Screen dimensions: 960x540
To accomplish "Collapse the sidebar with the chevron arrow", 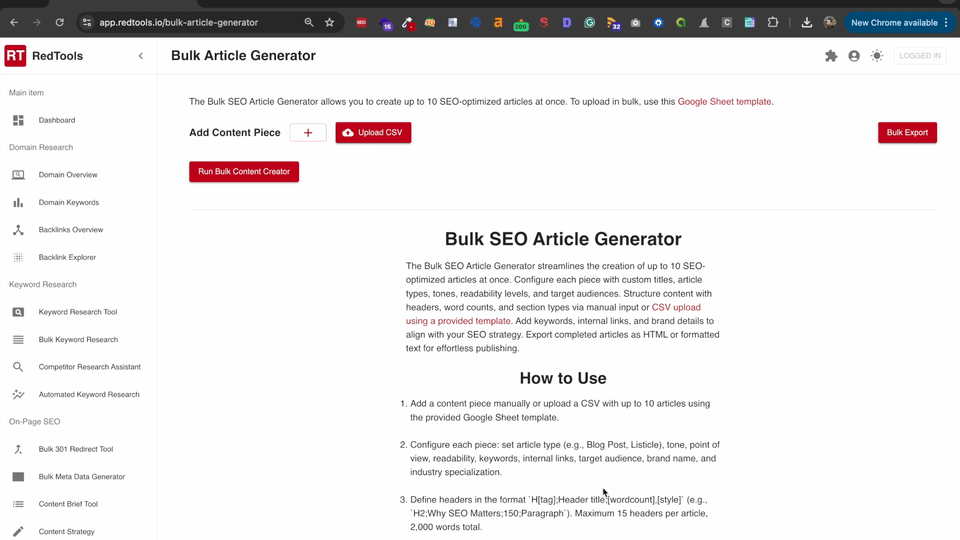I will pos(141,56).
